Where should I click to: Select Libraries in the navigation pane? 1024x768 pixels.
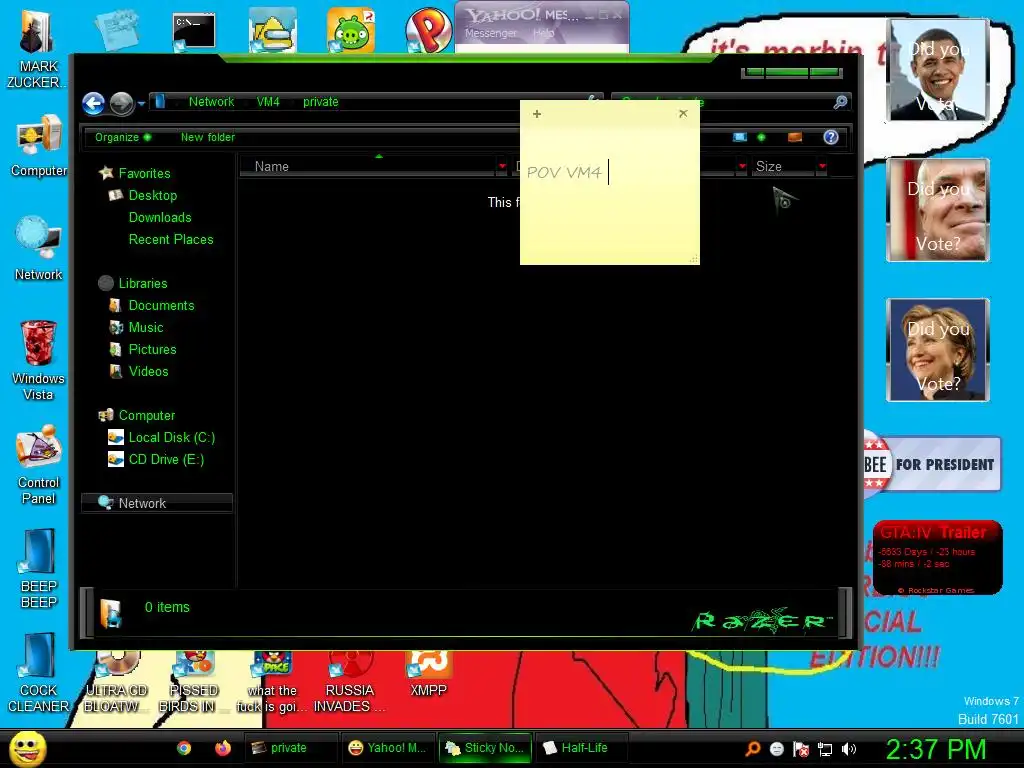click(142, 283)
